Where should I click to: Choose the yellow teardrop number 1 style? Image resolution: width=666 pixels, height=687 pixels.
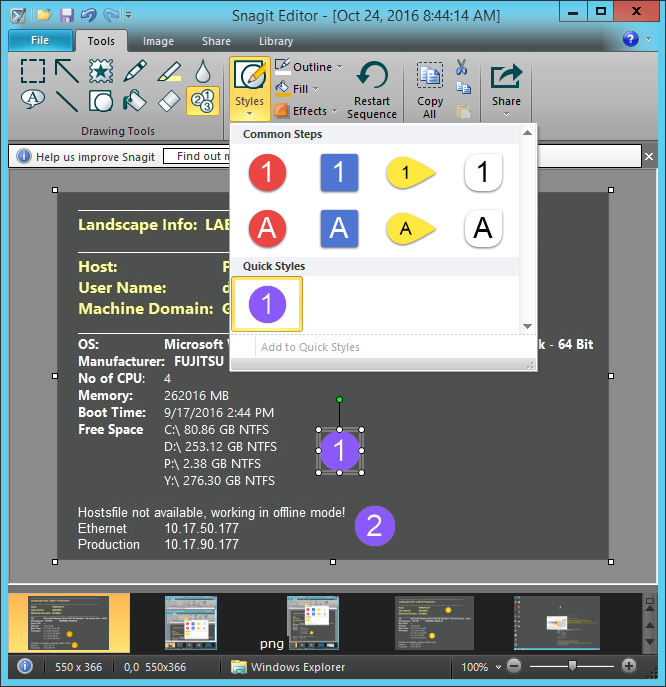pos(411,172)
